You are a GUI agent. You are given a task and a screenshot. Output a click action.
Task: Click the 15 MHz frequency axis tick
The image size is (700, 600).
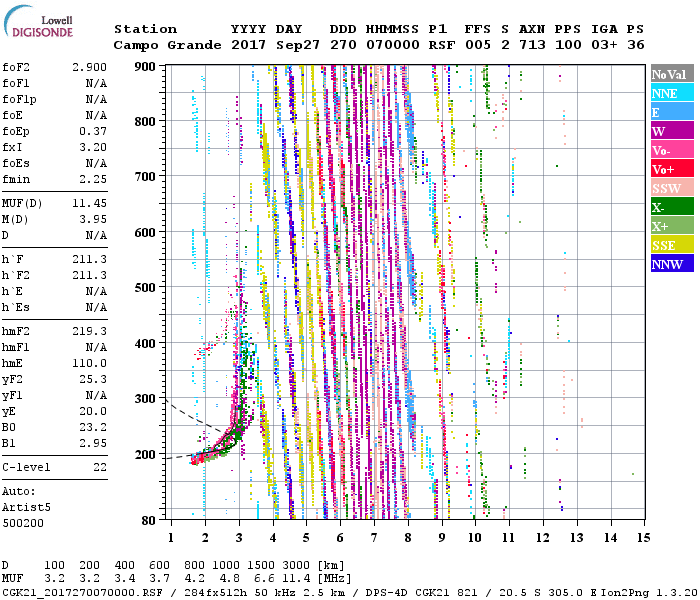pyautogui.click(x=643, y=538)
